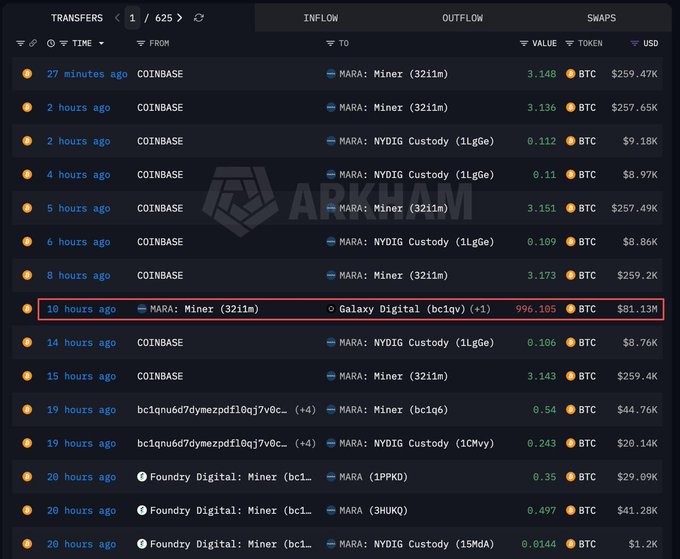The image size is (680, 559).
Task: Expand the (+1) recipients next to Galaxy Digital
Action: (480, 309)
